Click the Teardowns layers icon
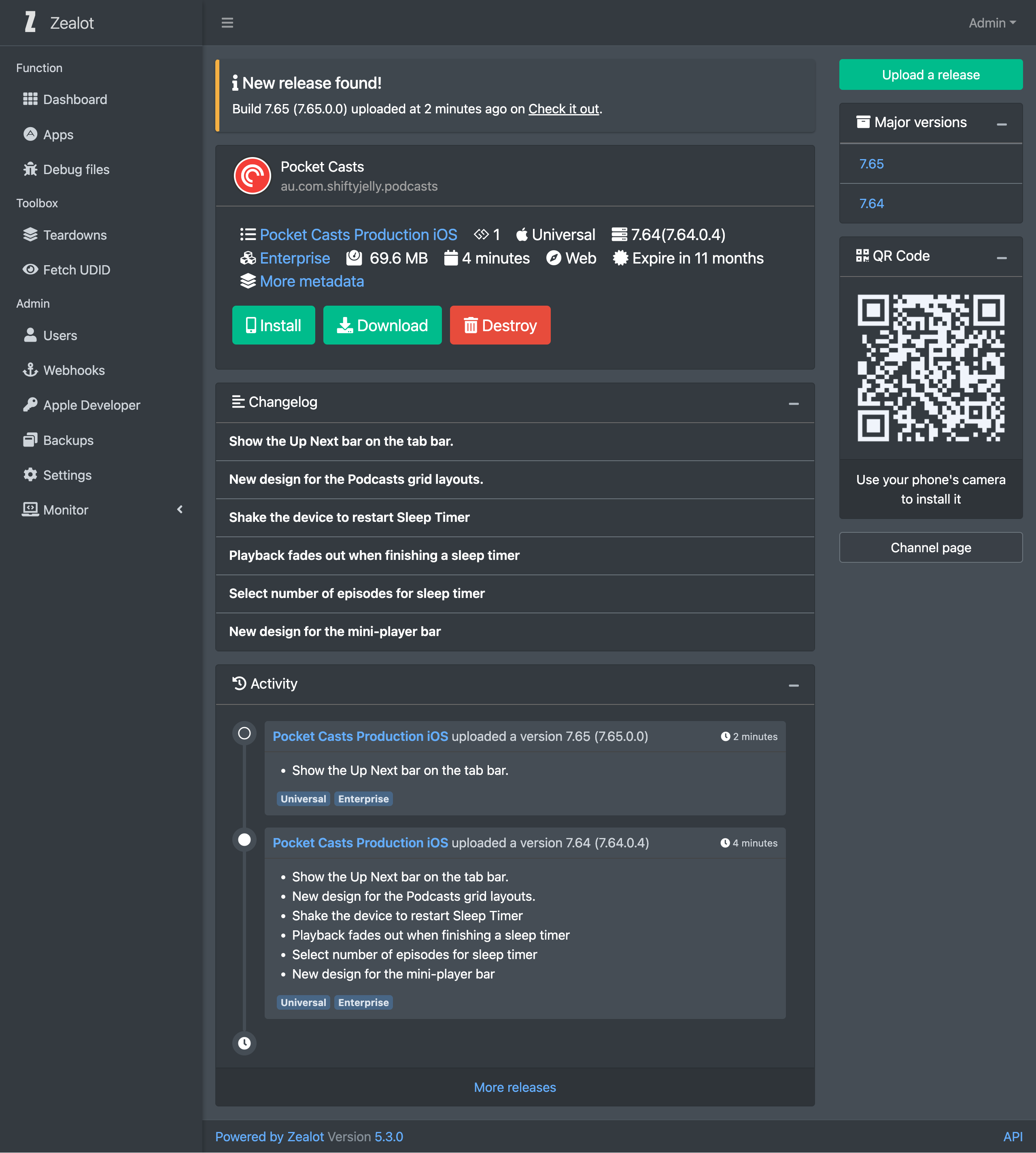 30,234
